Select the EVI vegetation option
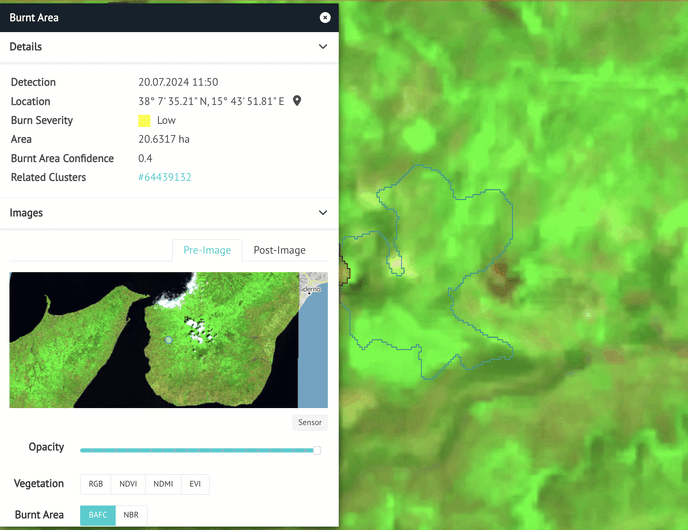Viewport: 688px width, 530px height. tap(195, 484)
